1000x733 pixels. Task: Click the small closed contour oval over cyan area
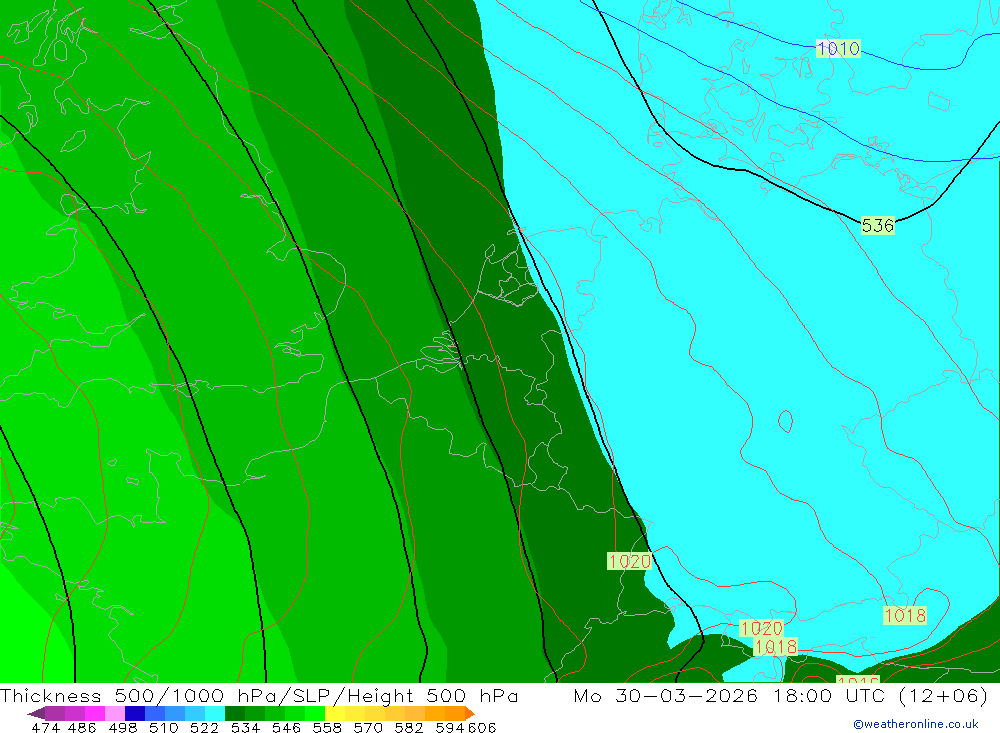pyautogui.click(x=785, y=421)
